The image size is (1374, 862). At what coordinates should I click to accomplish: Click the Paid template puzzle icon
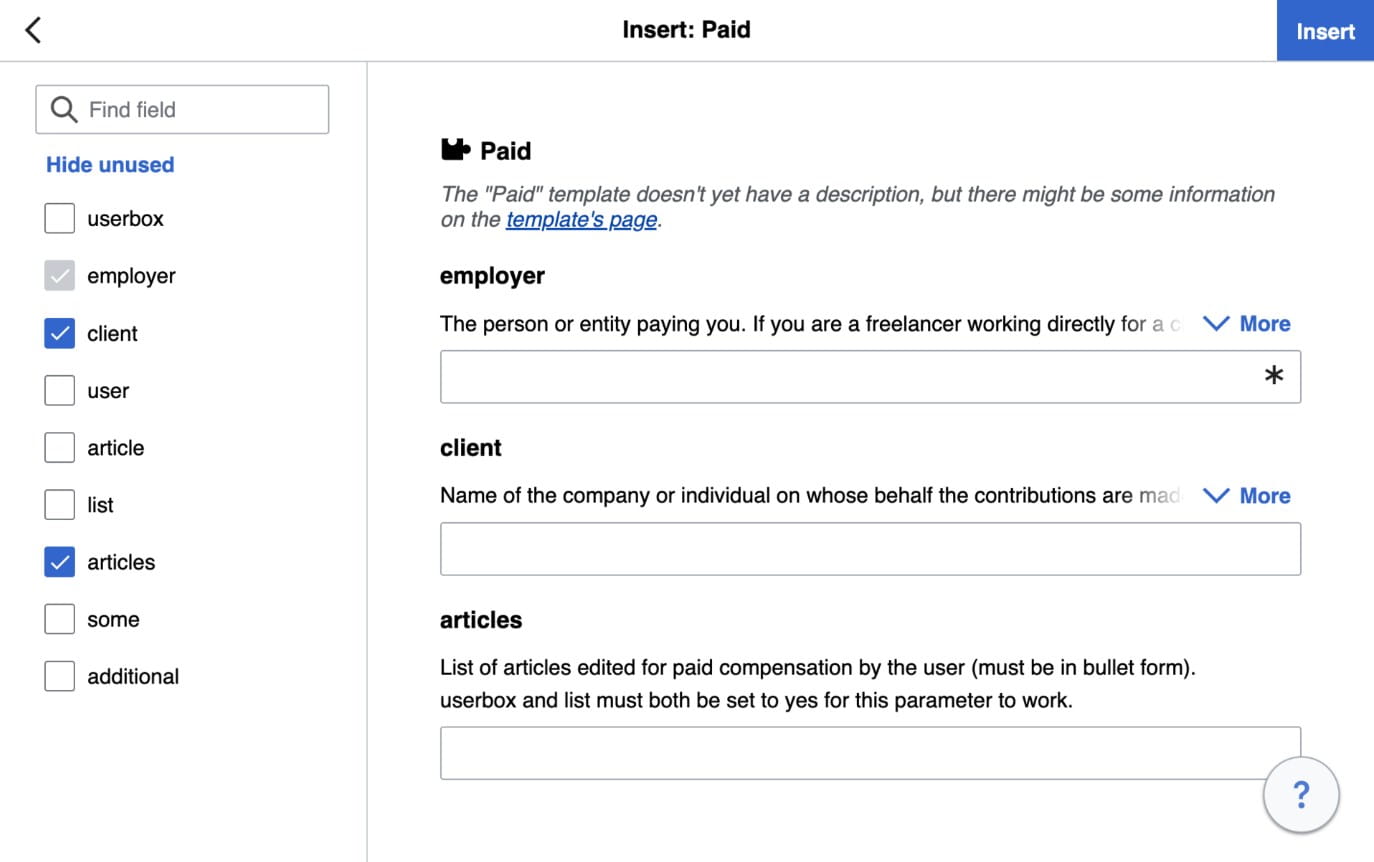tap(455, 151)
